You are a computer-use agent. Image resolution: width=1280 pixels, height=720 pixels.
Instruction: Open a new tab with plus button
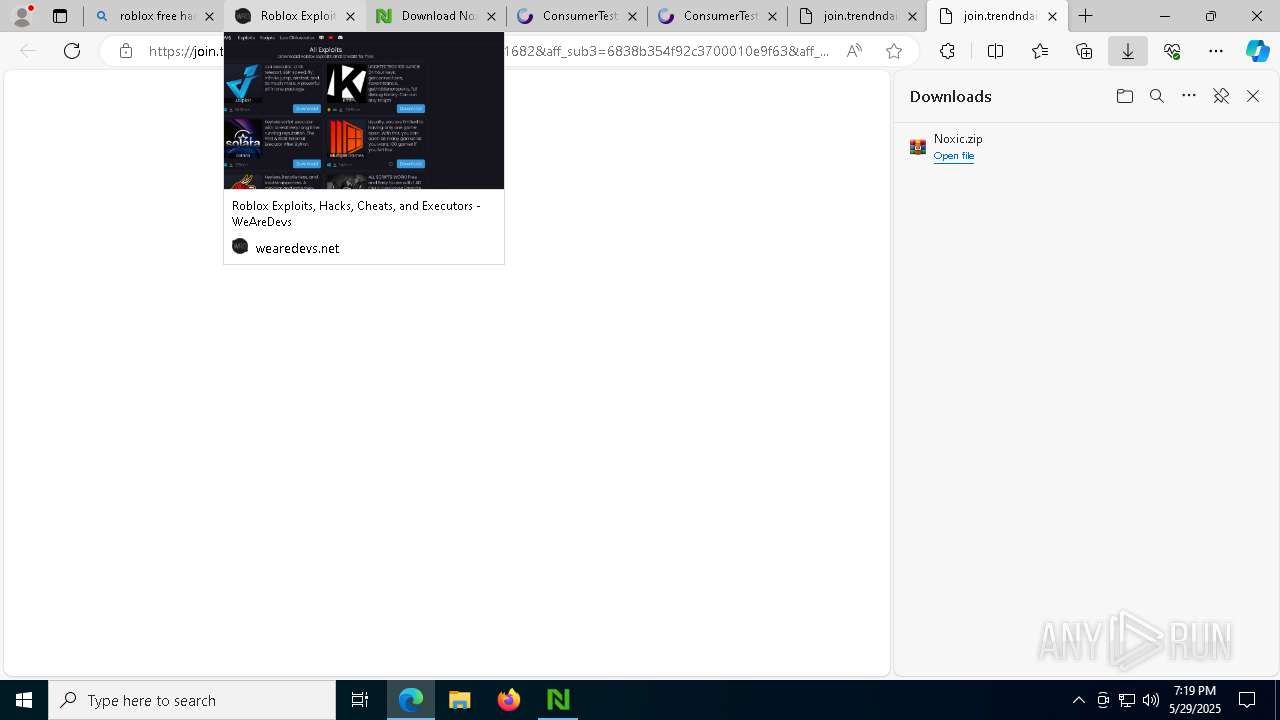click(x=1085, y=16)
